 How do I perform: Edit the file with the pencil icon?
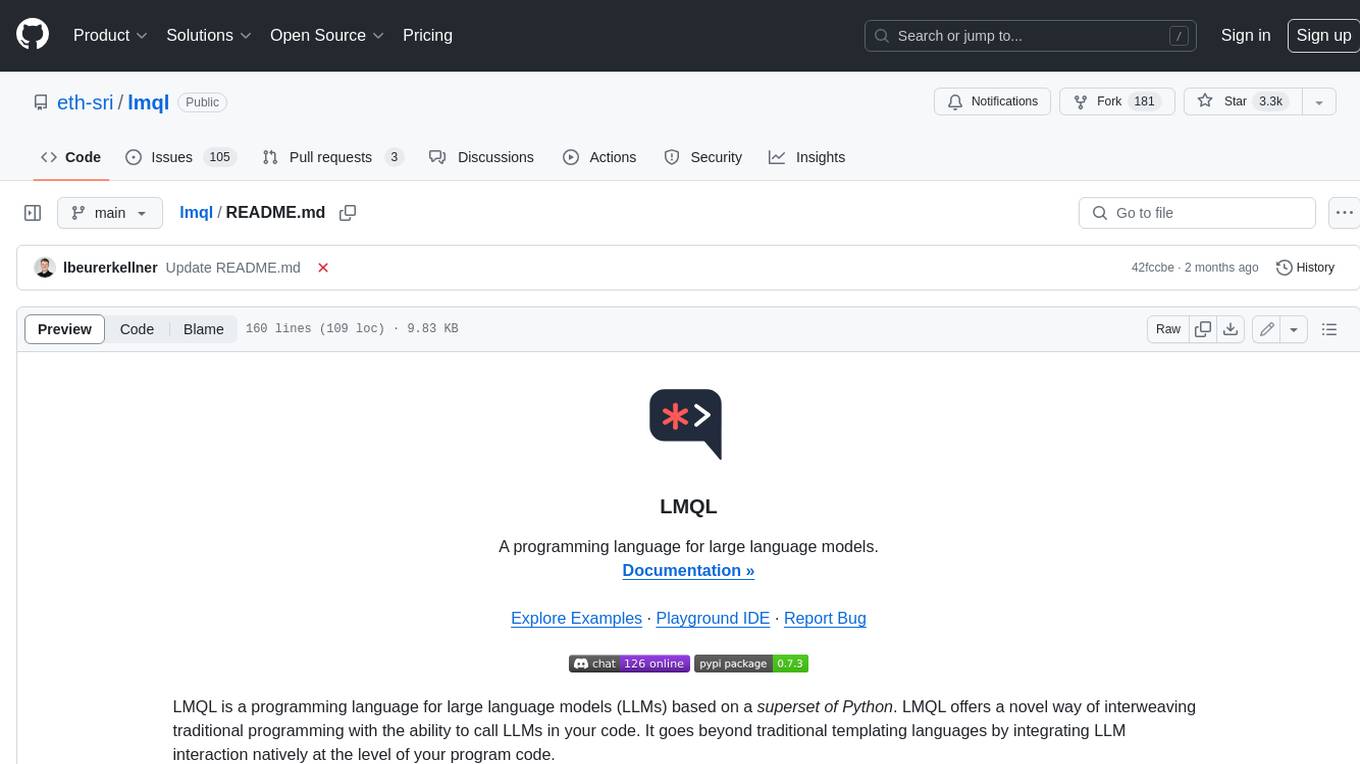tap(1266, 329)
